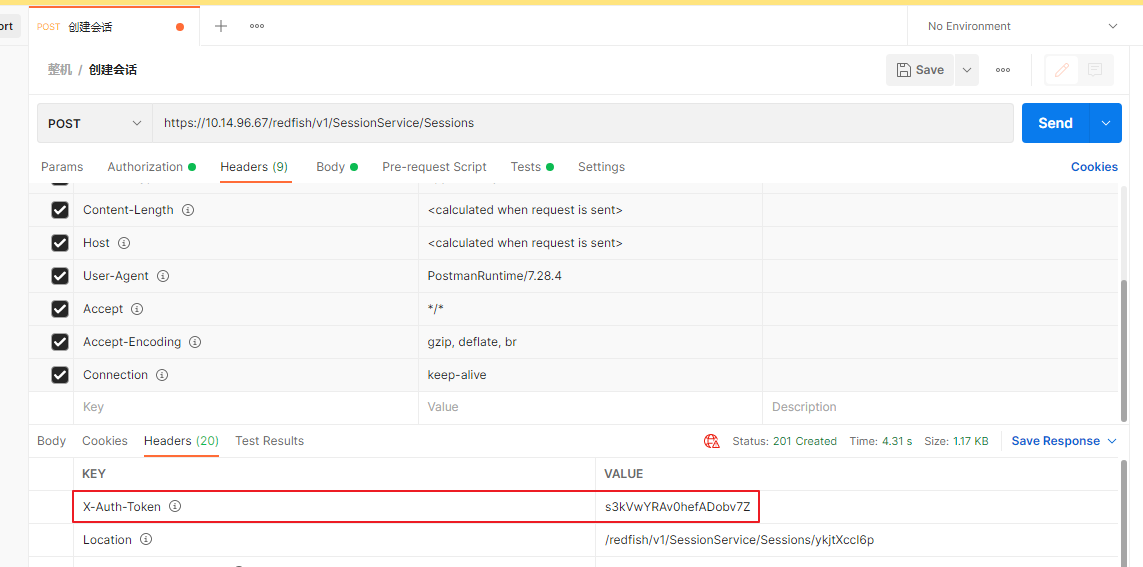Show info icon for Host header
Viewport: 1143px width, 567px height.
click(124, 243)
